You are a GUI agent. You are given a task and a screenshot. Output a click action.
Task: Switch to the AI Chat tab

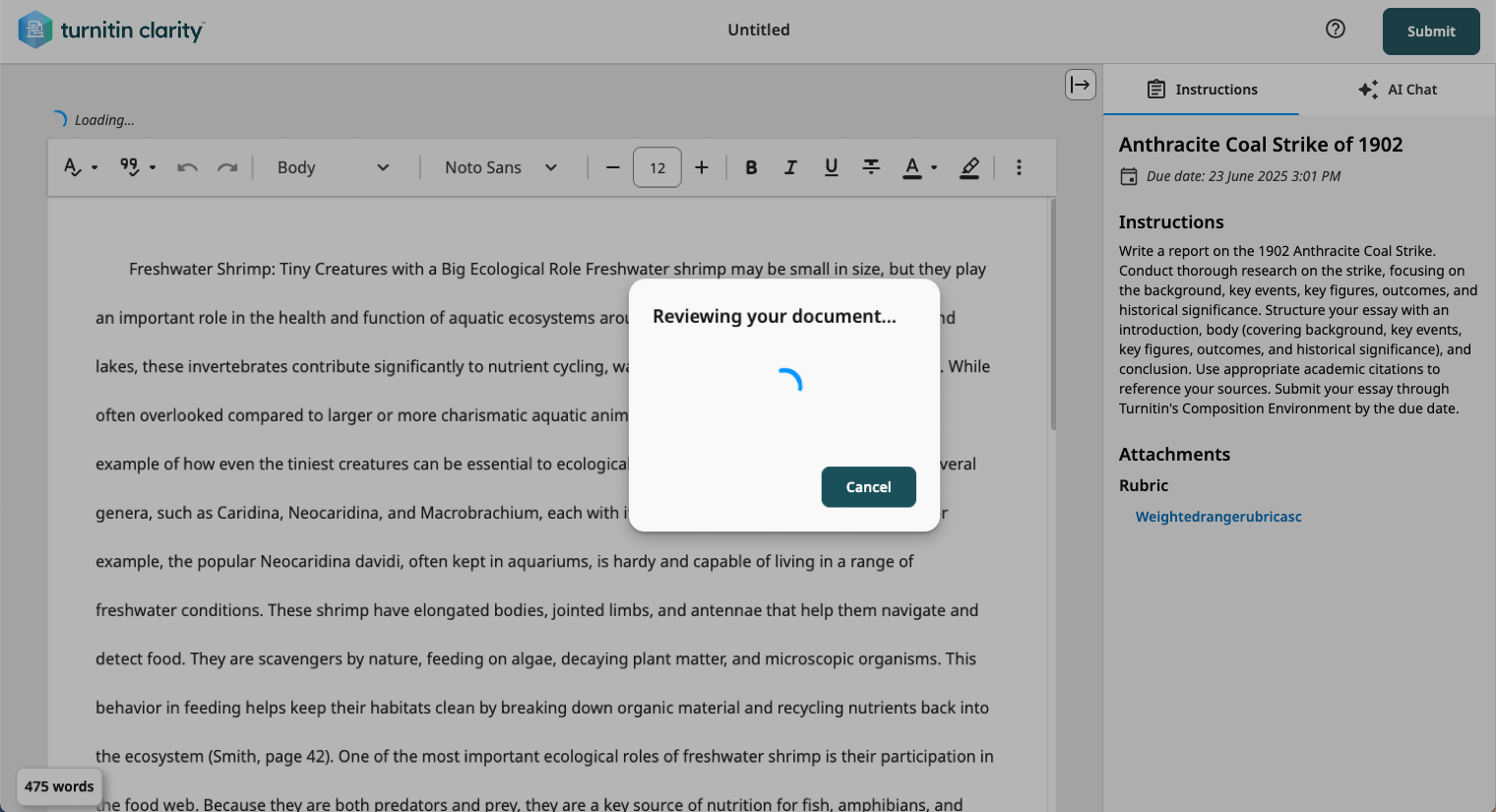coord(1397,89)
